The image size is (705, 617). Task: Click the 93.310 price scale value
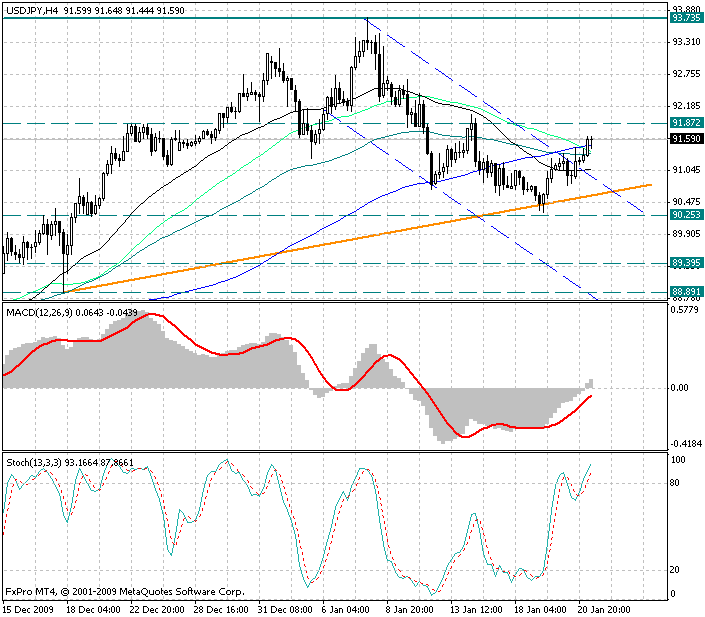click(x=686, y=42)
